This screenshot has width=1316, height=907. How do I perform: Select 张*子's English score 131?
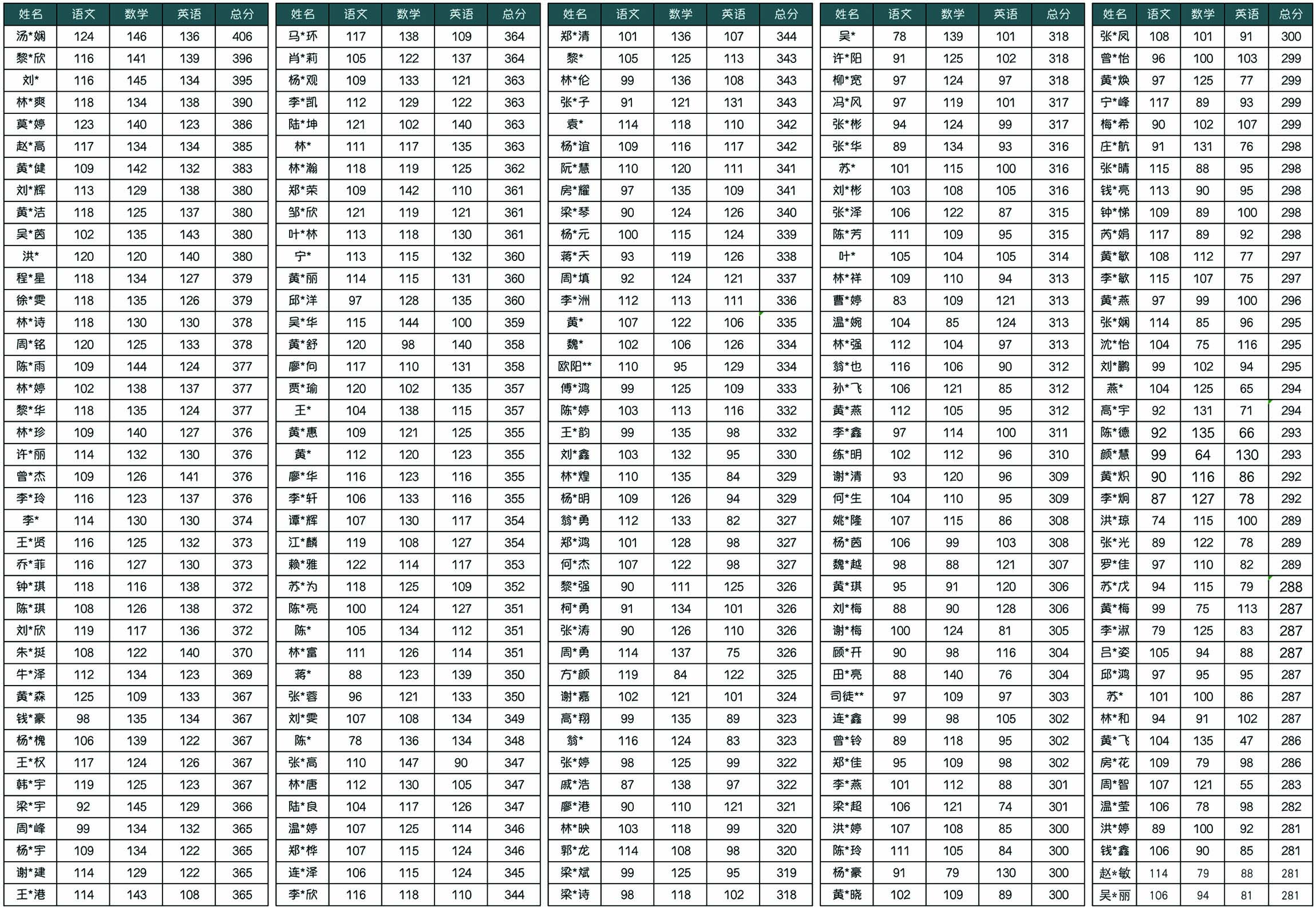(x=733, y=102)
